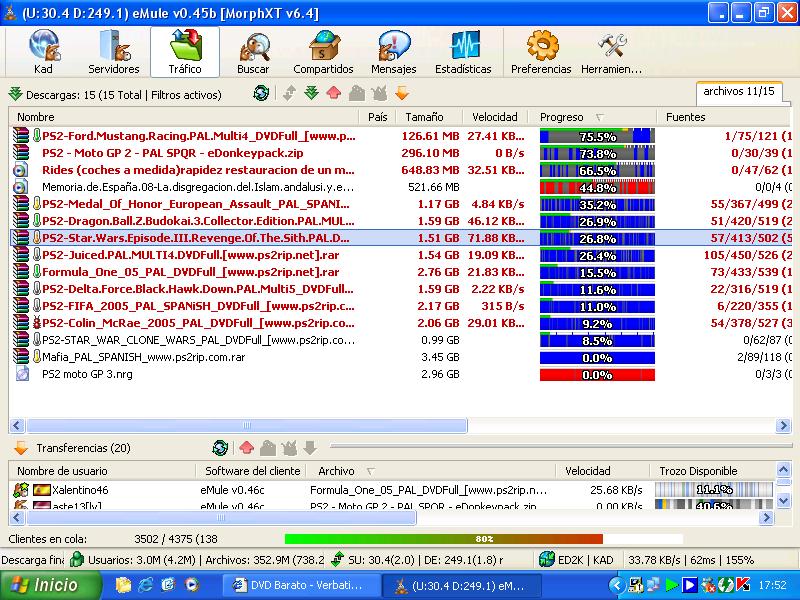The image size is (800, 600).
Task: Sort downloads by Velocidad column header
Action: tap(495, 117)
